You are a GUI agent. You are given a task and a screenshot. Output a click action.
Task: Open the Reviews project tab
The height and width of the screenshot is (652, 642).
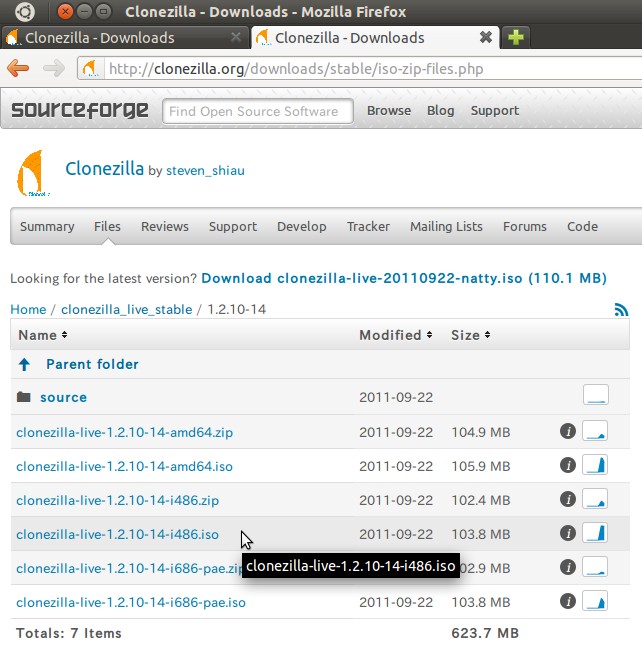165,227
